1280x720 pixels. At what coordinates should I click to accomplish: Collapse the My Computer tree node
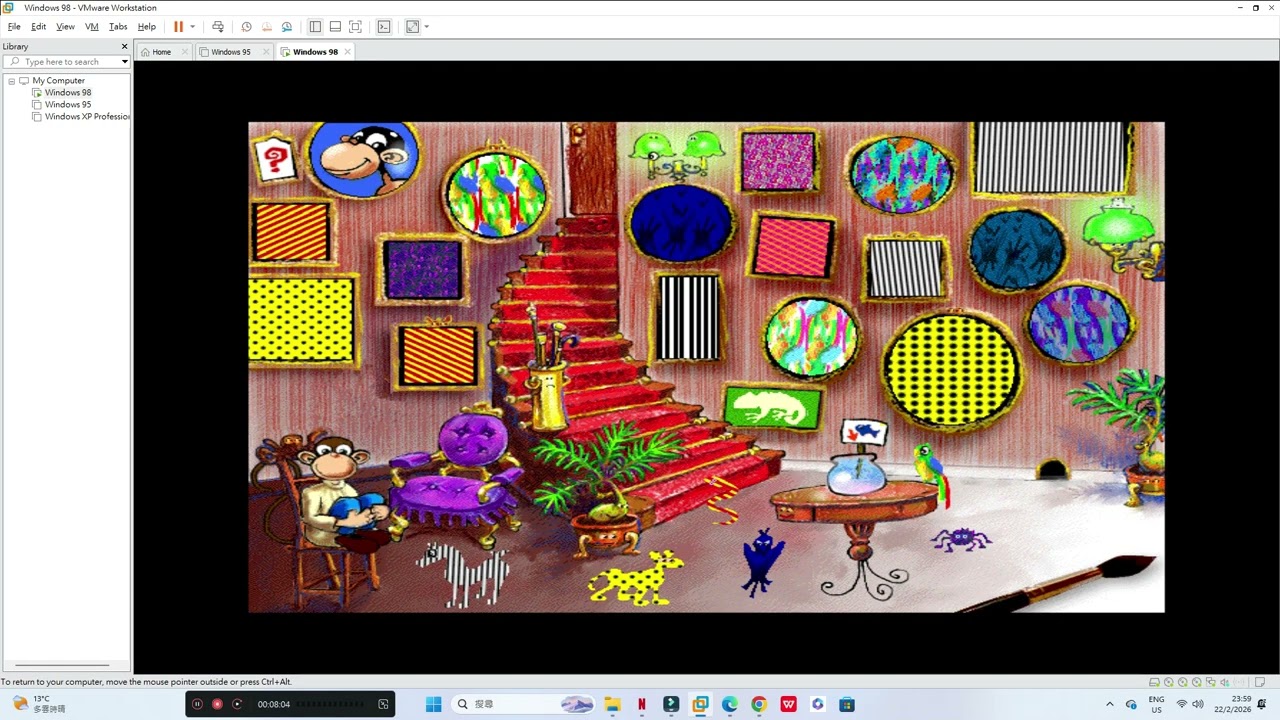coord(11,81)
